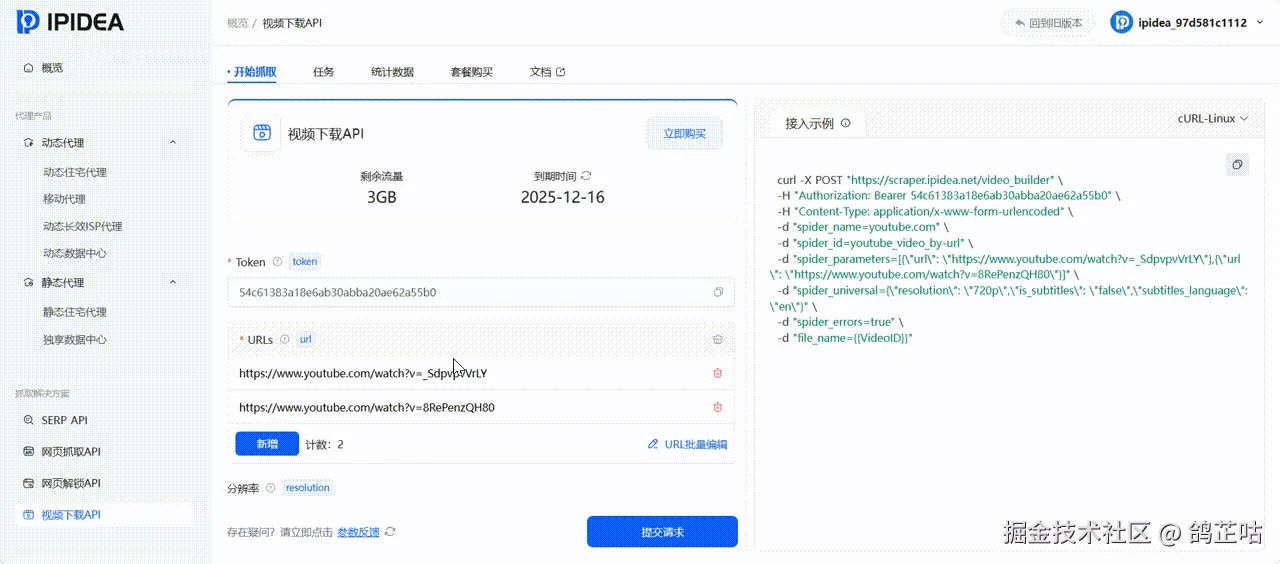Open the ipidea_97d581c1112 account menu
1280x564 pixels.
(1186, 23)
